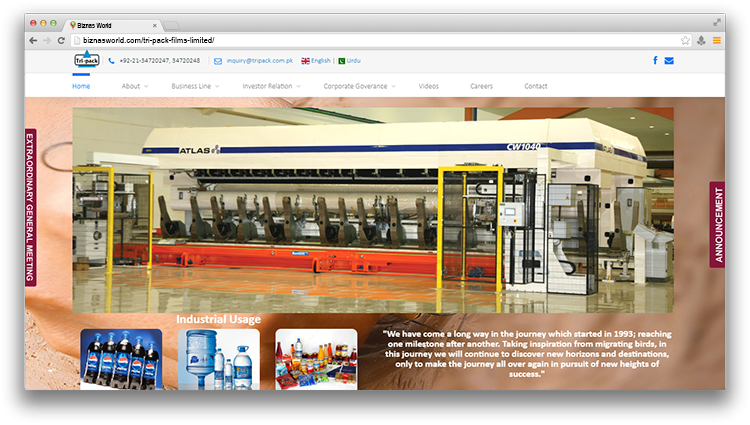
Task: Open the Corporate Goverance menu
Action: pos(358,86)
